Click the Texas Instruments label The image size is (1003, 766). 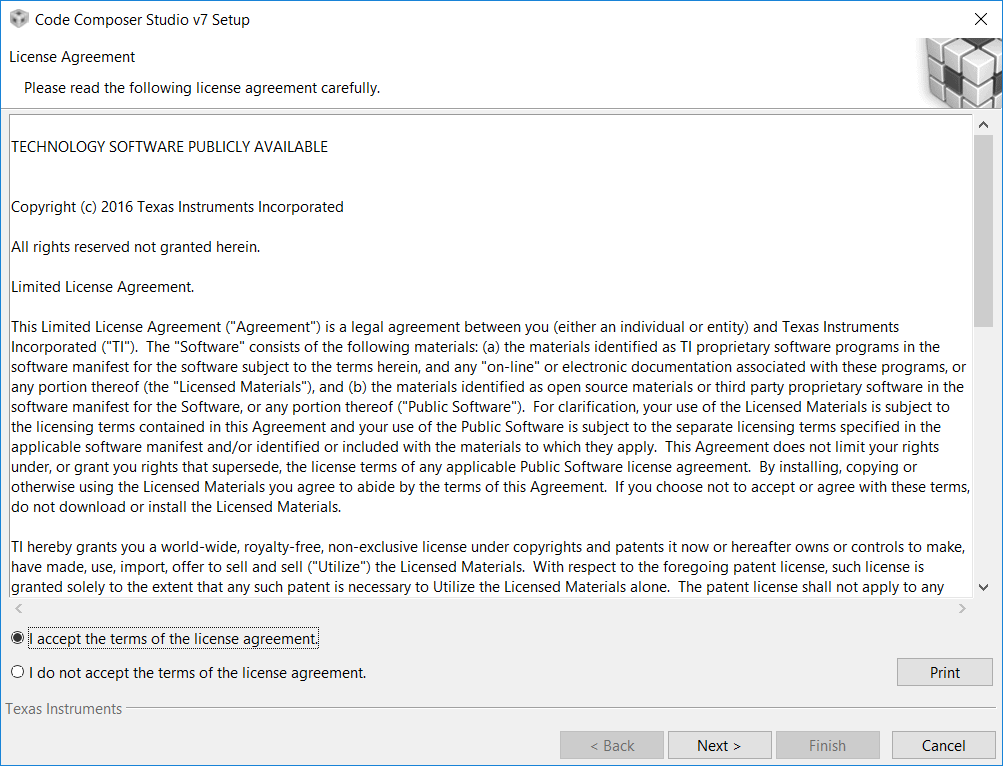tap(62, 708)
